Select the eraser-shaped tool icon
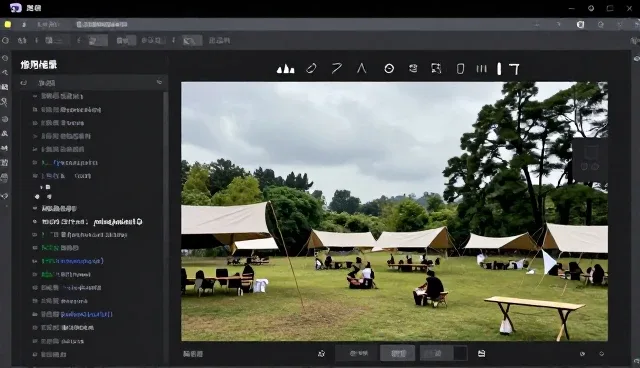The height and width of the screenshot is (368, 640). [311, 69]
